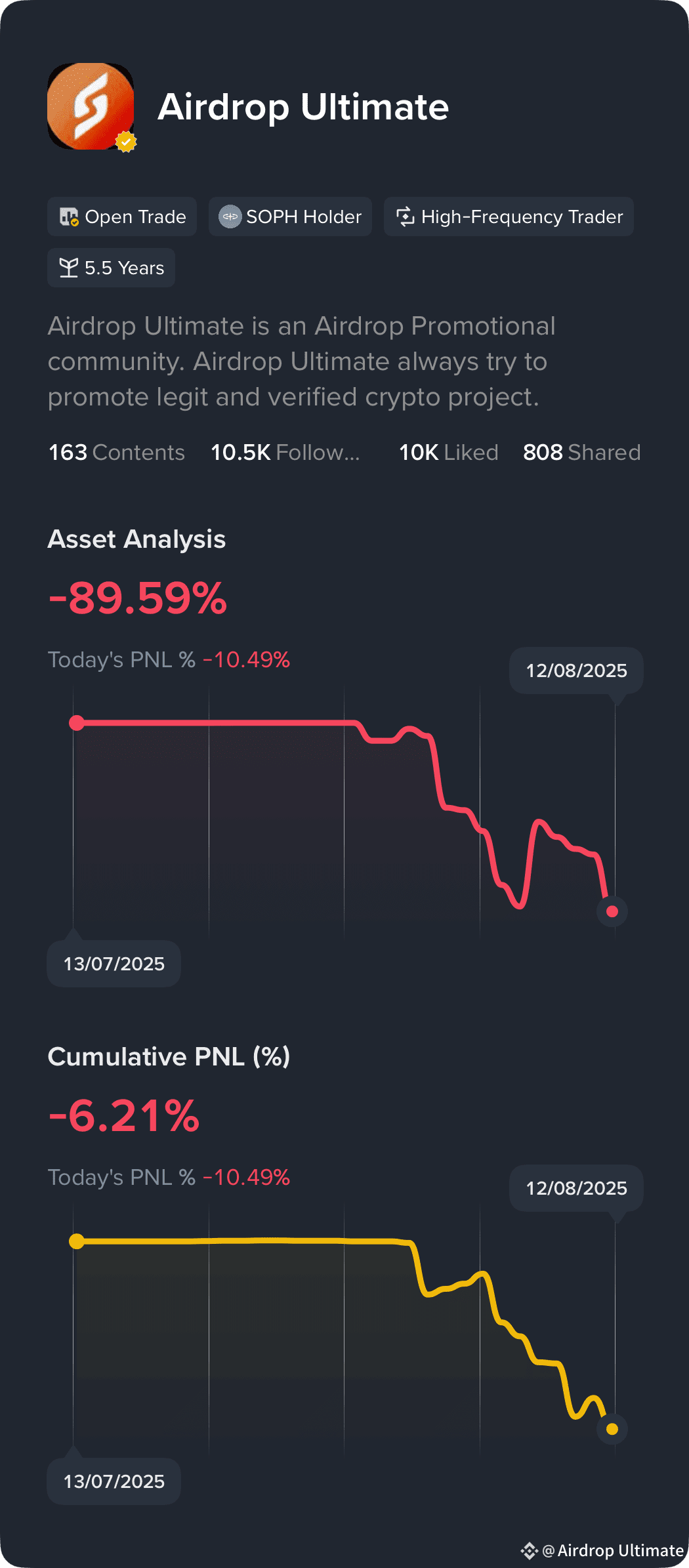Select the High-Frequency Trader tag
Image resolution: width=689 pixels, height=1568 pixels.
coord(509,217)
